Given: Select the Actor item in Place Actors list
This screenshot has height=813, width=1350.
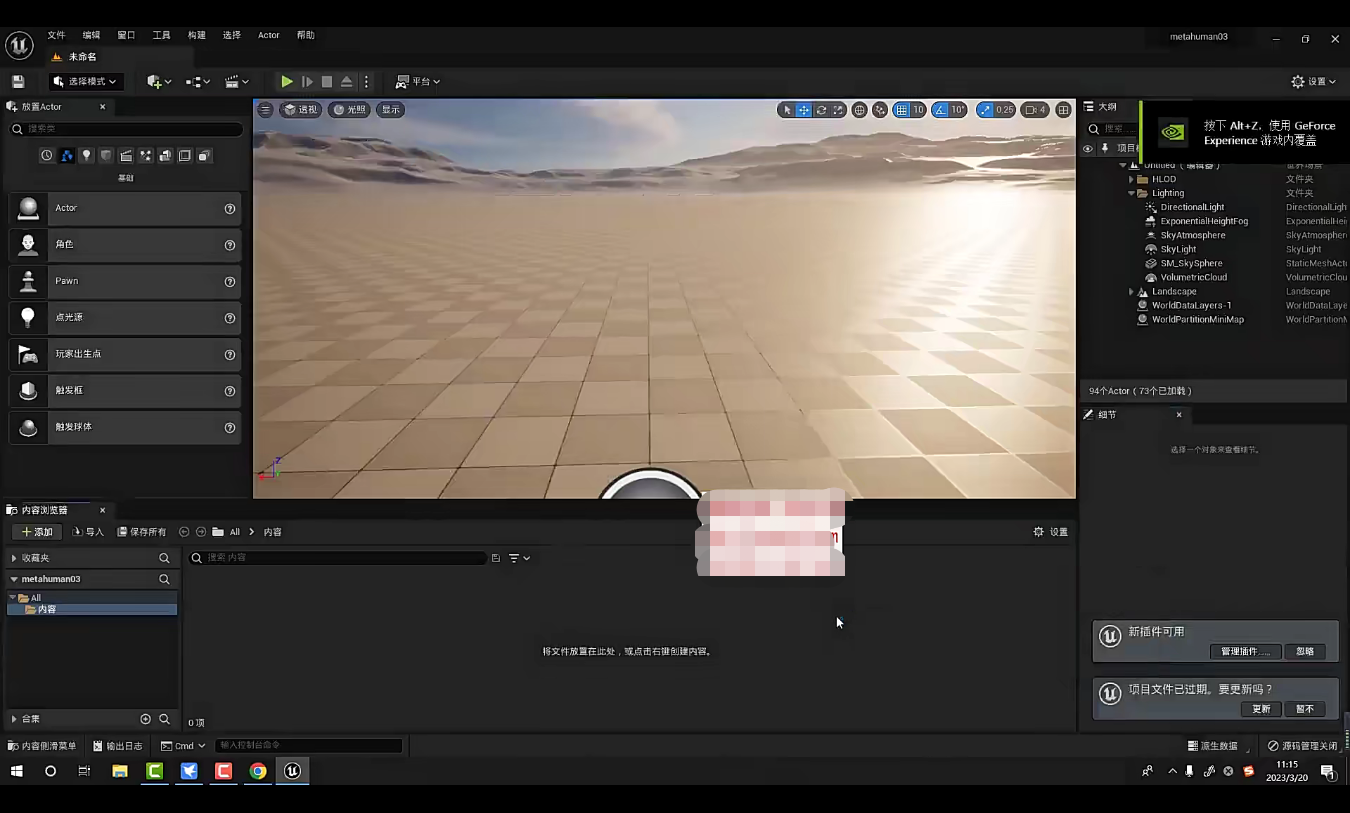Looking at the screenshot, I should (x=125, y=208).
